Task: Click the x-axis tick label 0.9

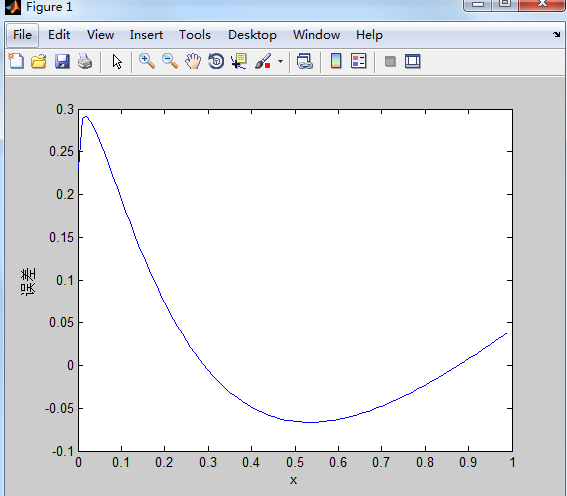Action: [469, 462]
